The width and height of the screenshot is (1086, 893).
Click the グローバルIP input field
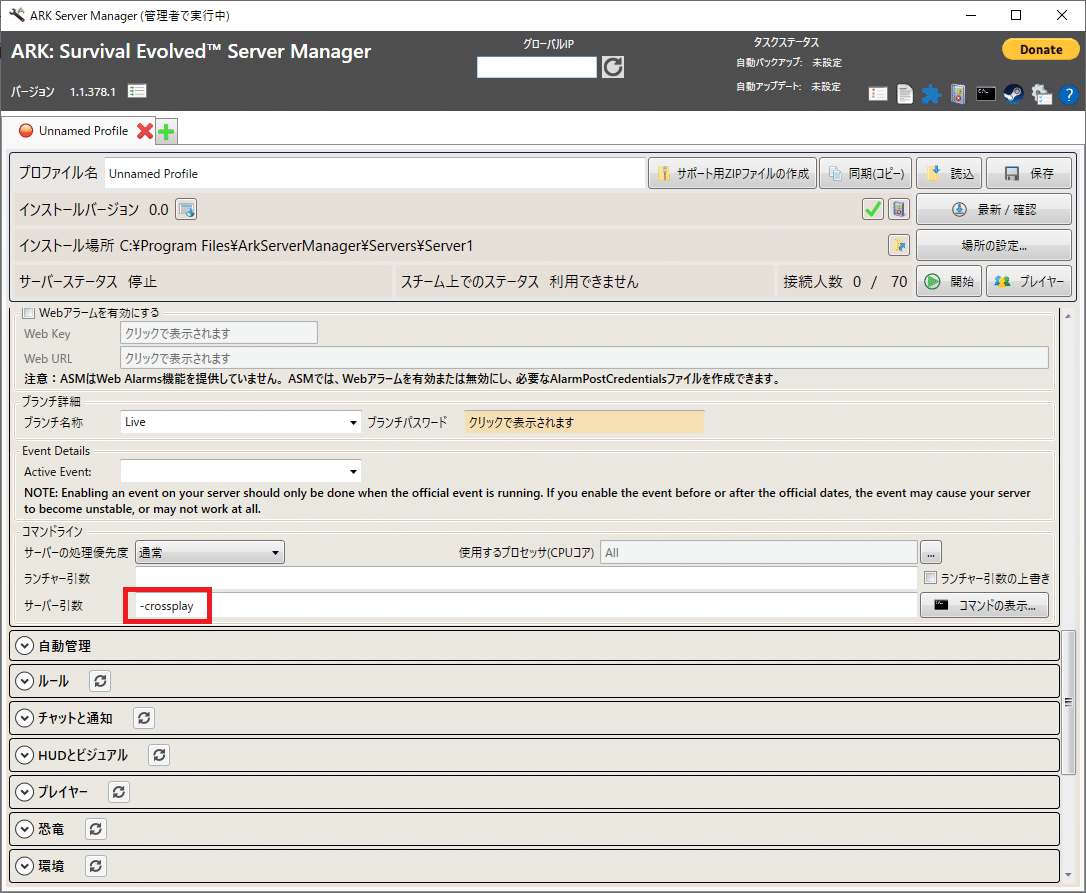click(x=537, y=67)
